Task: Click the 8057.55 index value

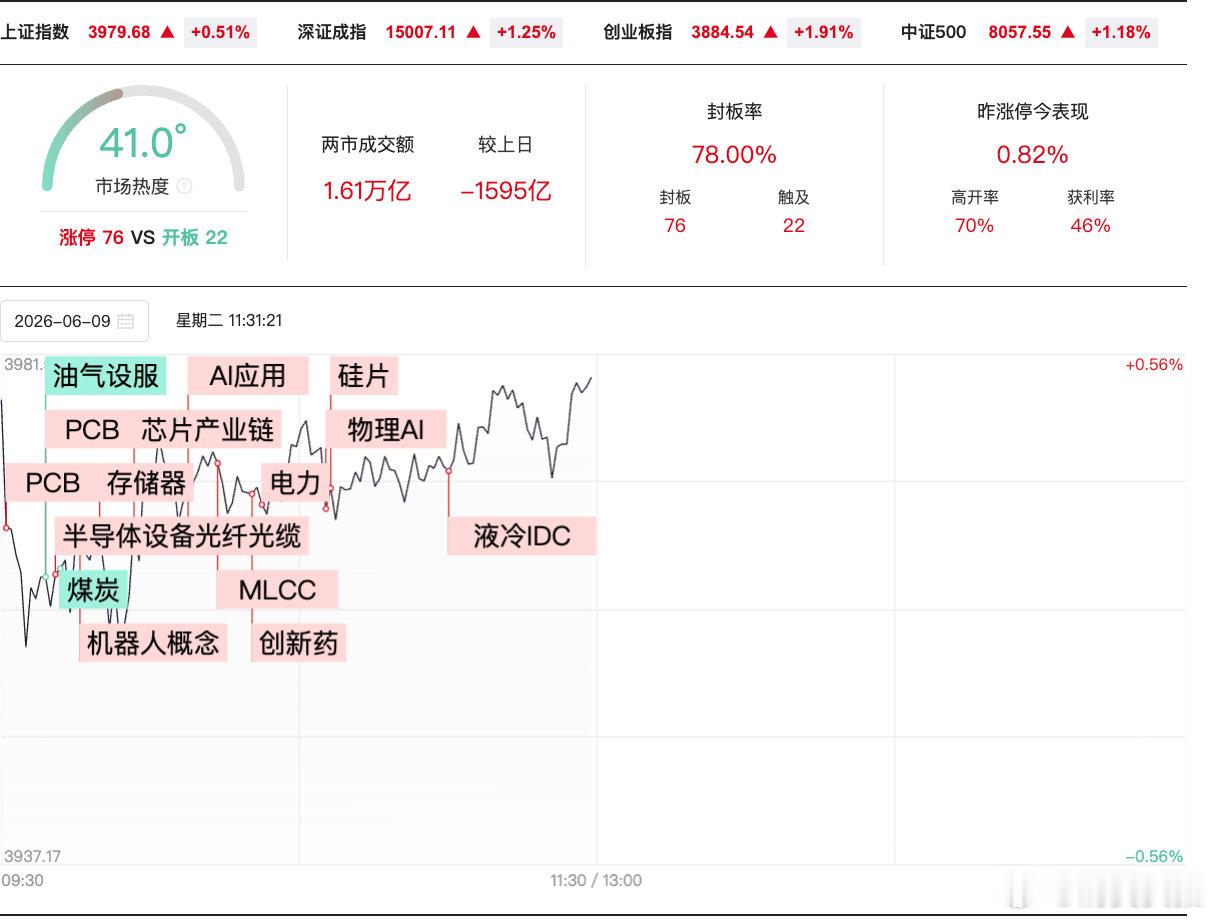Action: click(1020, 32)
